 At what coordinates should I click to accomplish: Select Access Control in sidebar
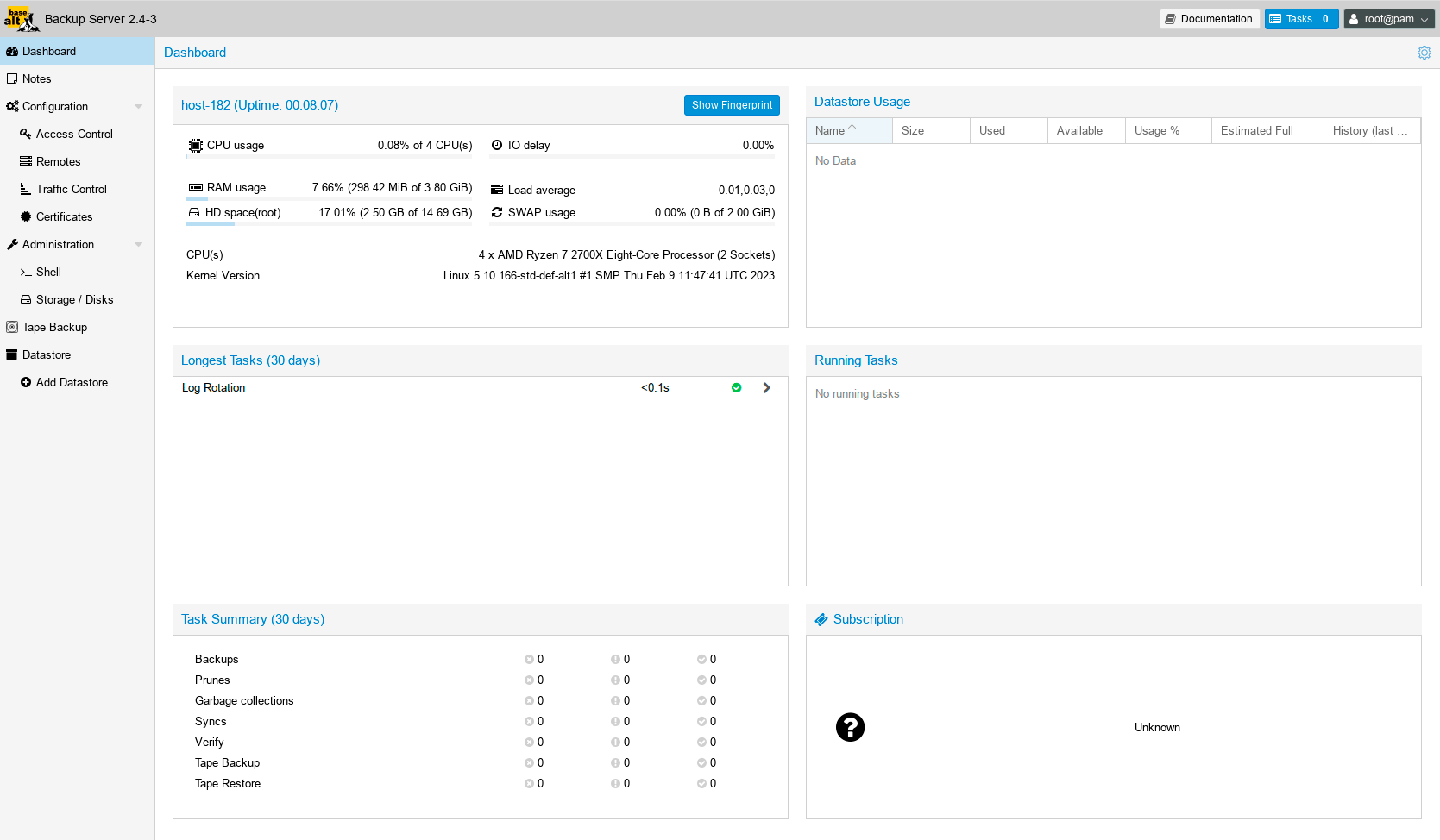[74, 134]
